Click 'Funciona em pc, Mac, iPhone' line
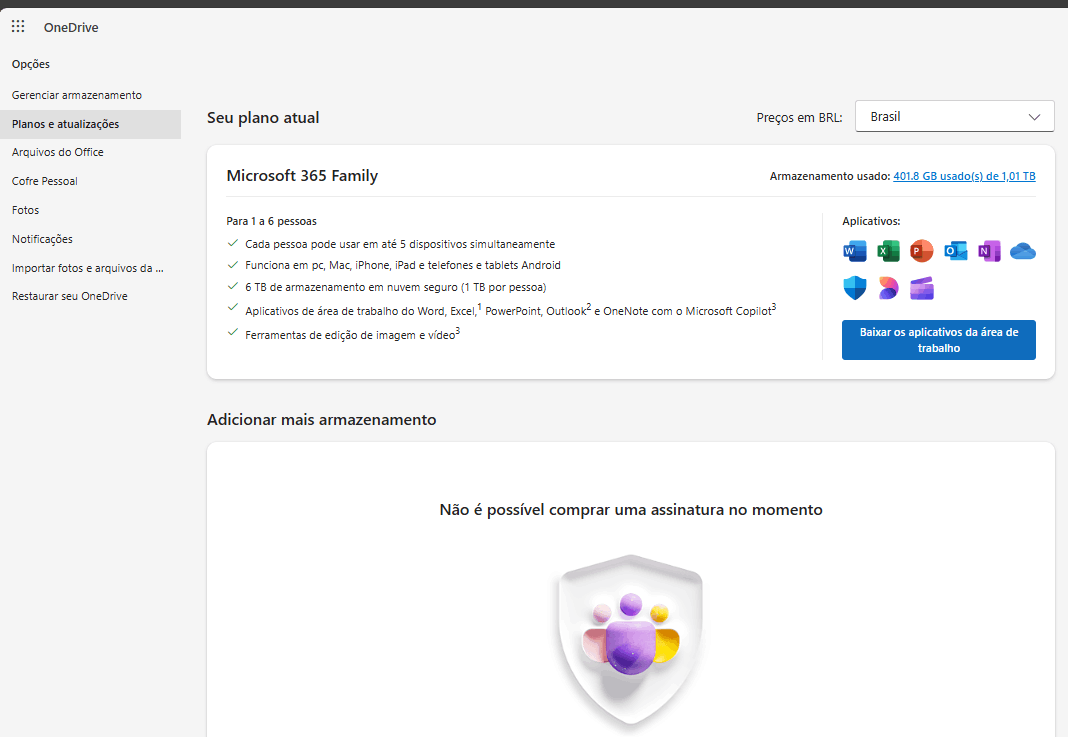This screenshot has height=737, width=1068. tap(403, 265)
